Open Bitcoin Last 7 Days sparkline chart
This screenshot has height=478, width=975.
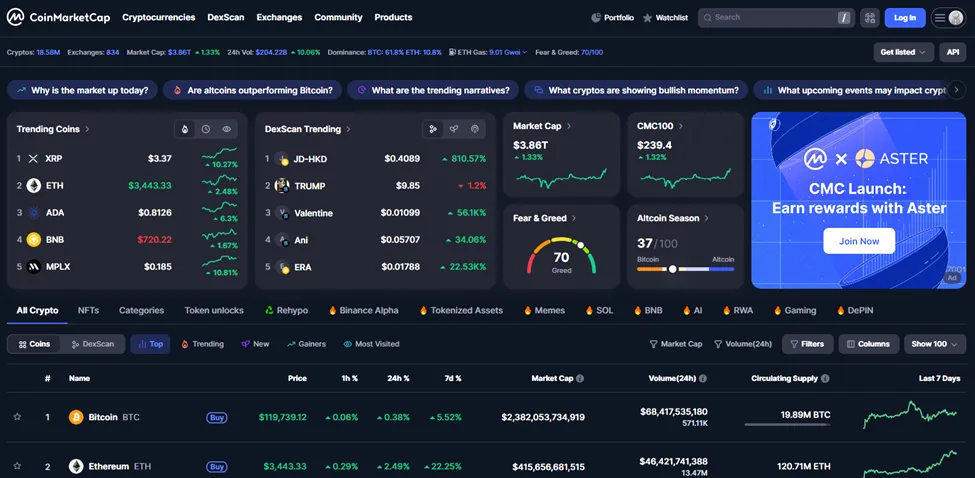point(910,415)
